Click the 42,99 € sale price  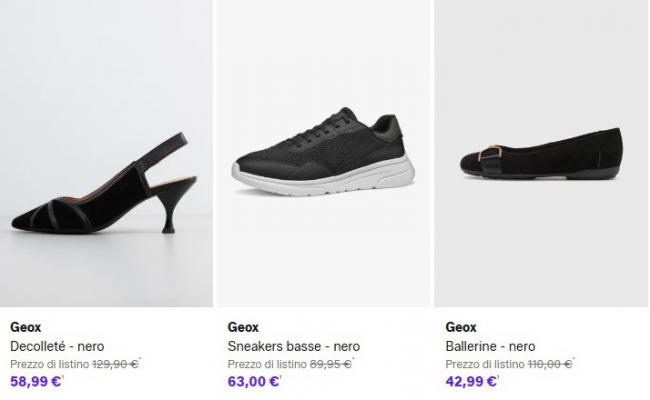click(x=471, y=381)
